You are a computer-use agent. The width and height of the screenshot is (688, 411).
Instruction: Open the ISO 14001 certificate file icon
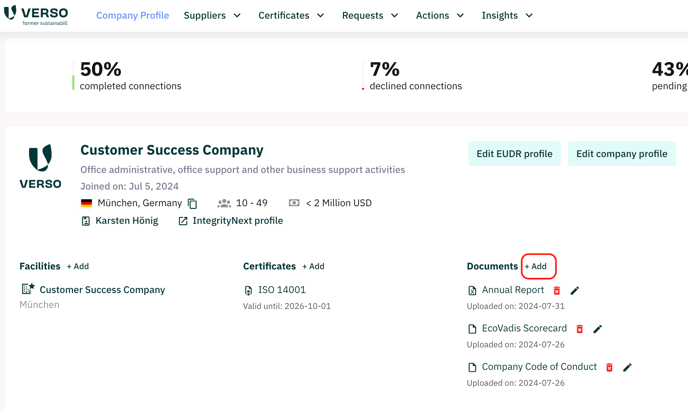pyautogui.click(x=248, y=290)
